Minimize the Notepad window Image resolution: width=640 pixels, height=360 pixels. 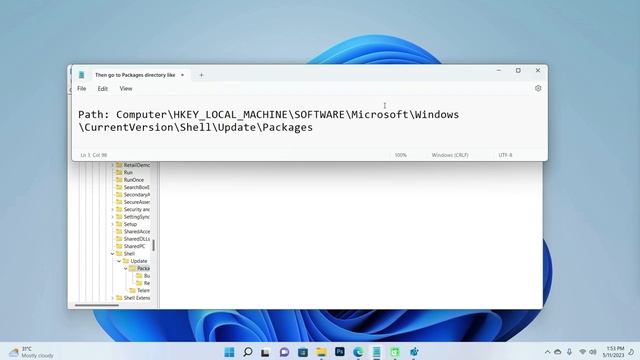pyautogui.click(x=499, y=70)
